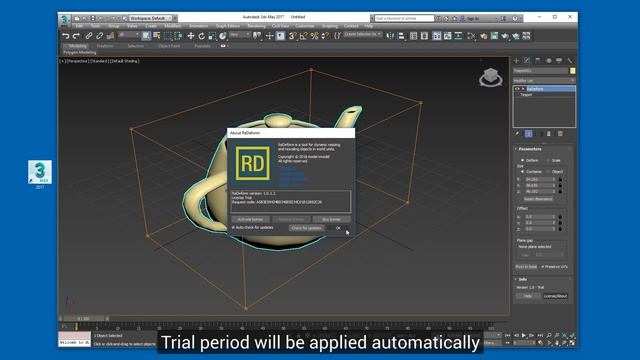Open the Modifier List dropdown
Screen dimensions: 640x360
(544, 80)
